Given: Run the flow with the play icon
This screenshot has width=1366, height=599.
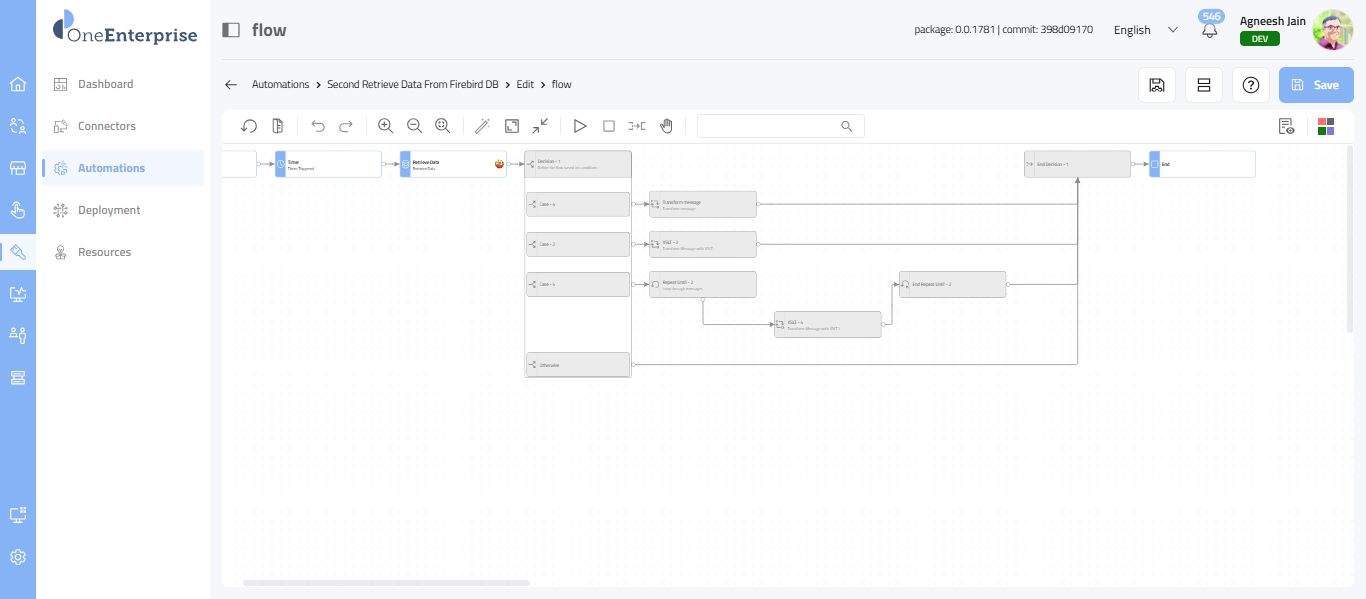Looking at the screenshot, I should [579, 126].
